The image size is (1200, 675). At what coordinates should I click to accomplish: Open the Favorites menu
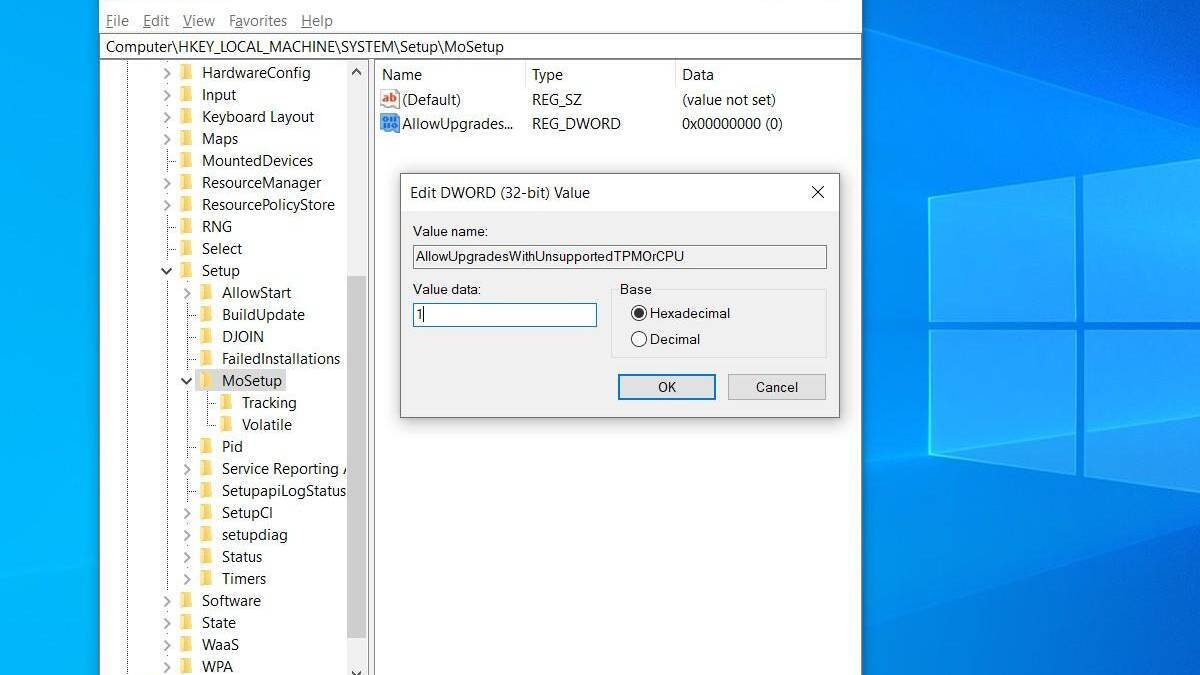[x=258, y=20]
